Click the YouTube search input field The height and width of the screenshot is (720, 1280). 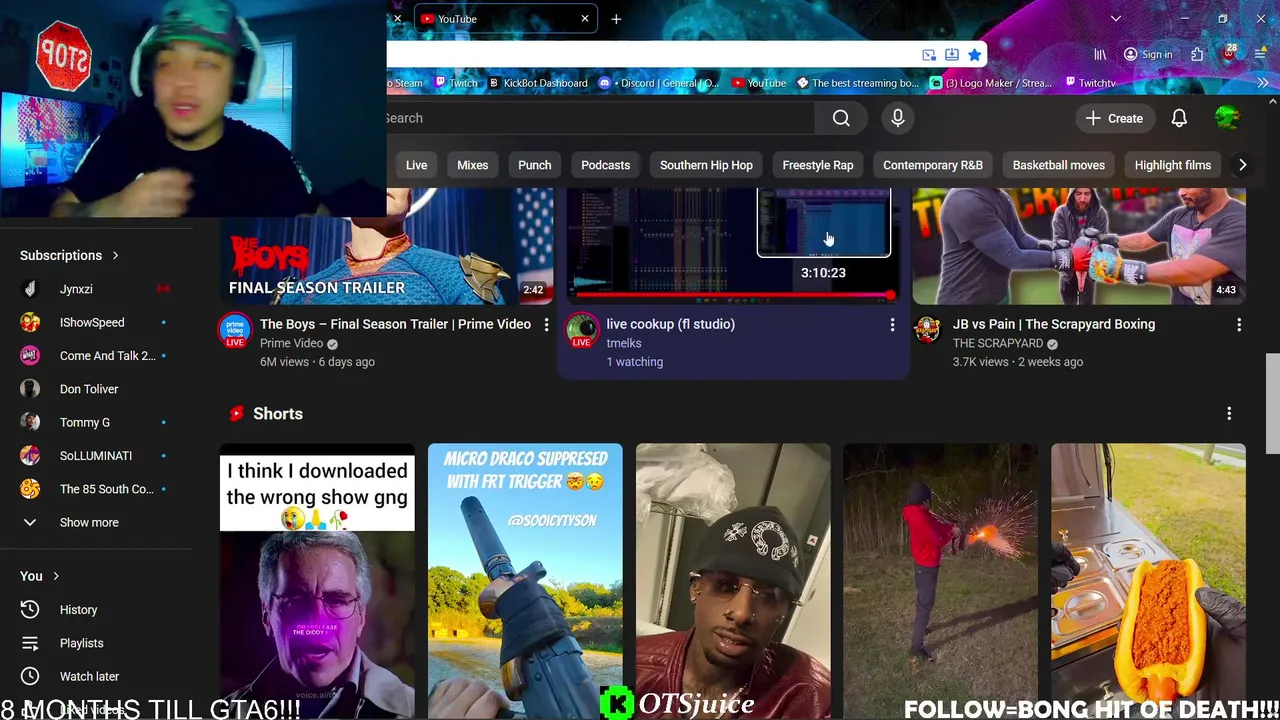point(600,118)
